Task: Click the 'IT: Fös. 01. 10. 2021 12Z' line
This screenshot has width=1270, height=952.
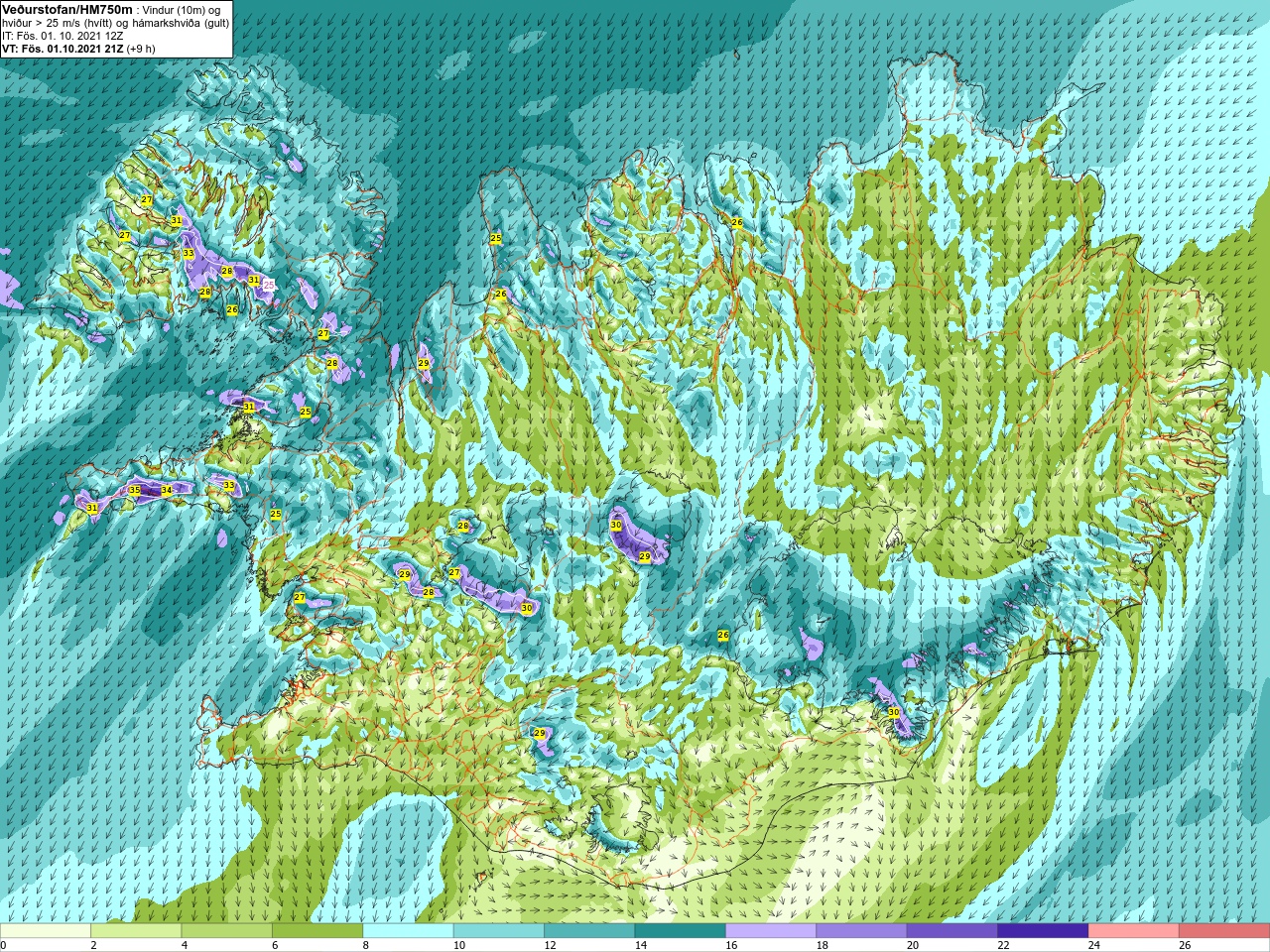Action: click(x=63, y=36)
